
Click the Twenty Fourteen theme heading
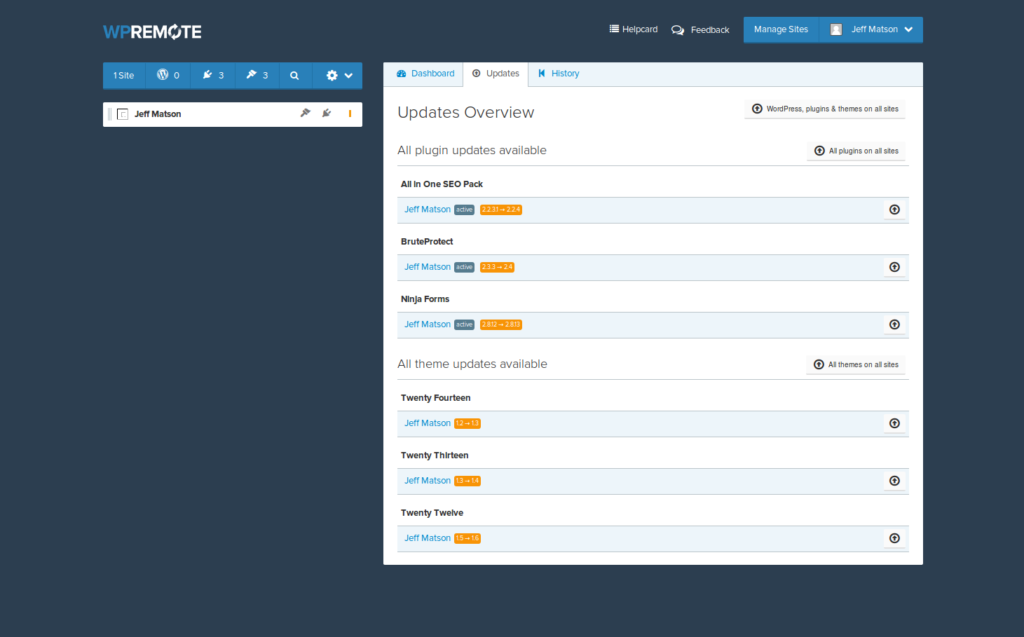435,398
